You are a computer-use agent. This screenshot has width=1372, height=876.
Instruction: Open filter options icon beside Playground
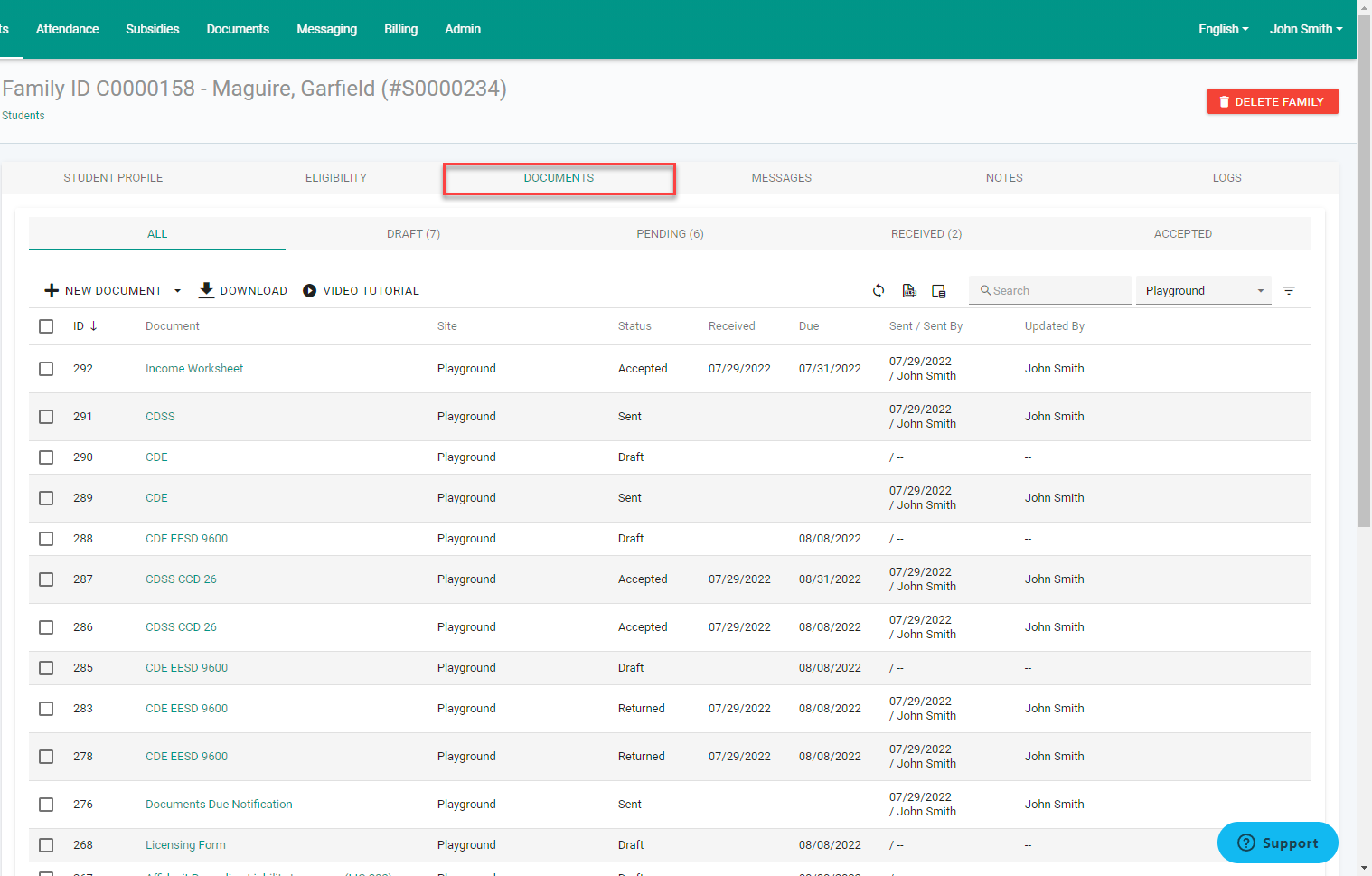(1289, 291)
